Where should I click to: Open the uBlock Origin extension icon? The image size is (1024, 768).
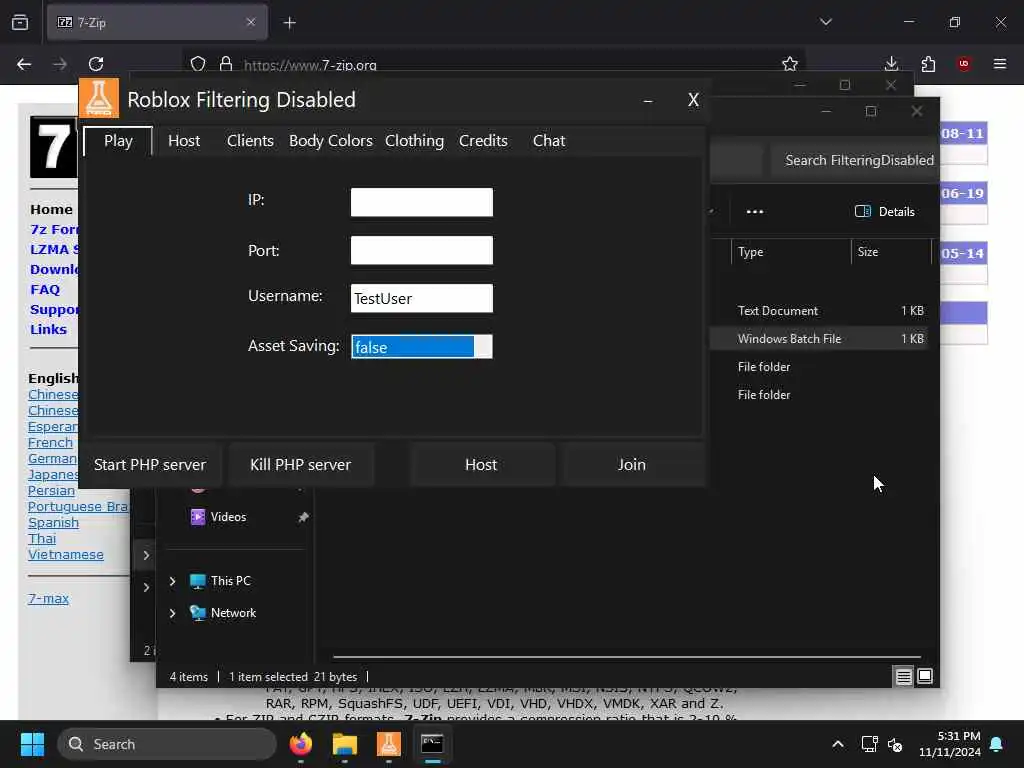coord(964,64)
